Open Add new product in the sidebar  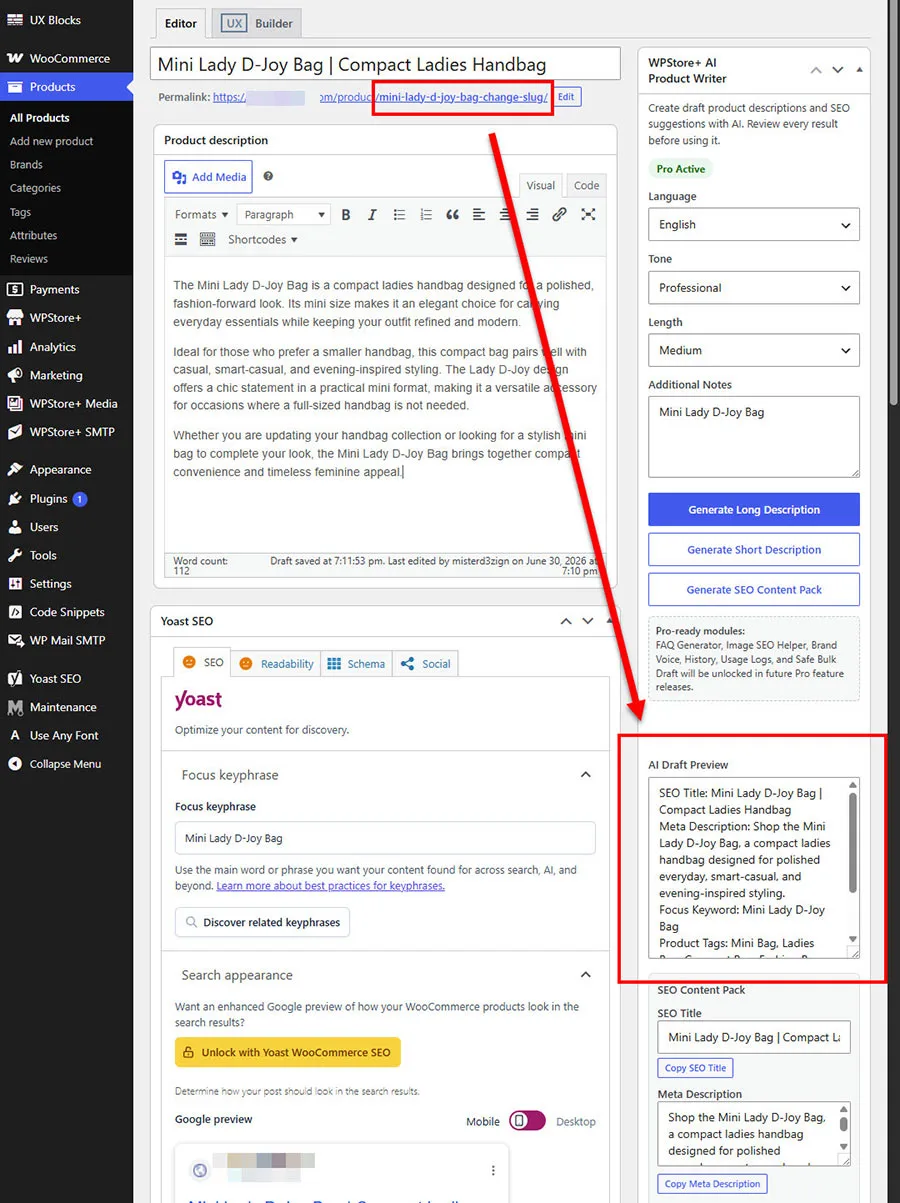coord(51,141)
